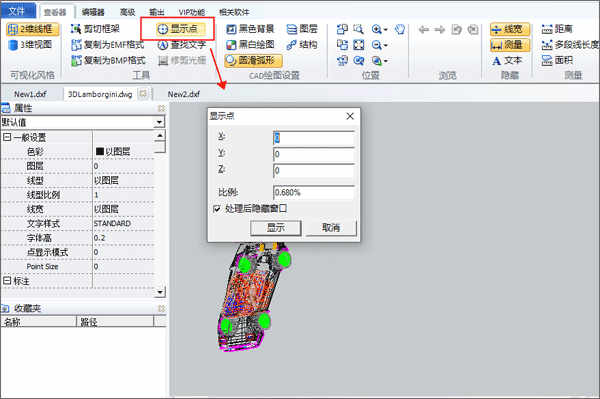The image size is (600, 399).
Task: Open the 编辑器 ribbon tab
Action: click(x=93, y=12)
